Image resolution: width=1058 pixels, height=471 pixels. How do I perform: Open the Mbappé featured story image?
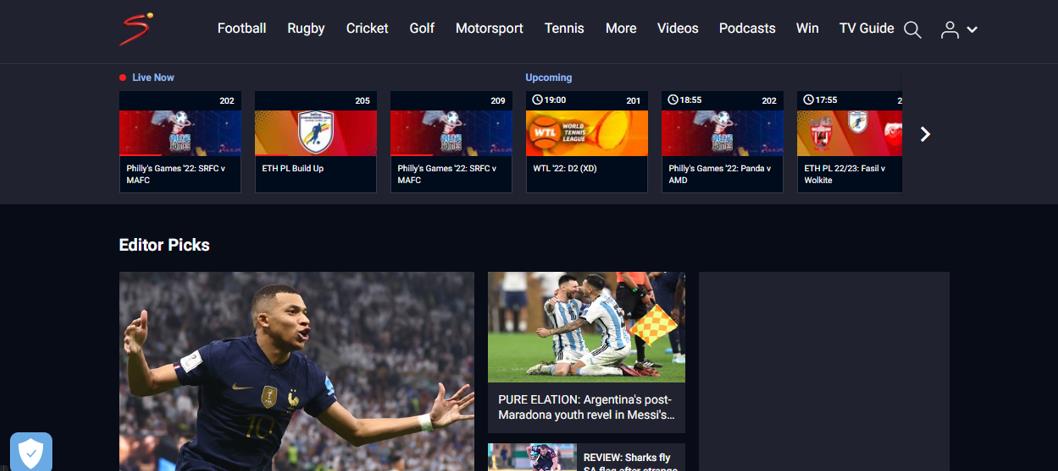click(x=296, y=370)
